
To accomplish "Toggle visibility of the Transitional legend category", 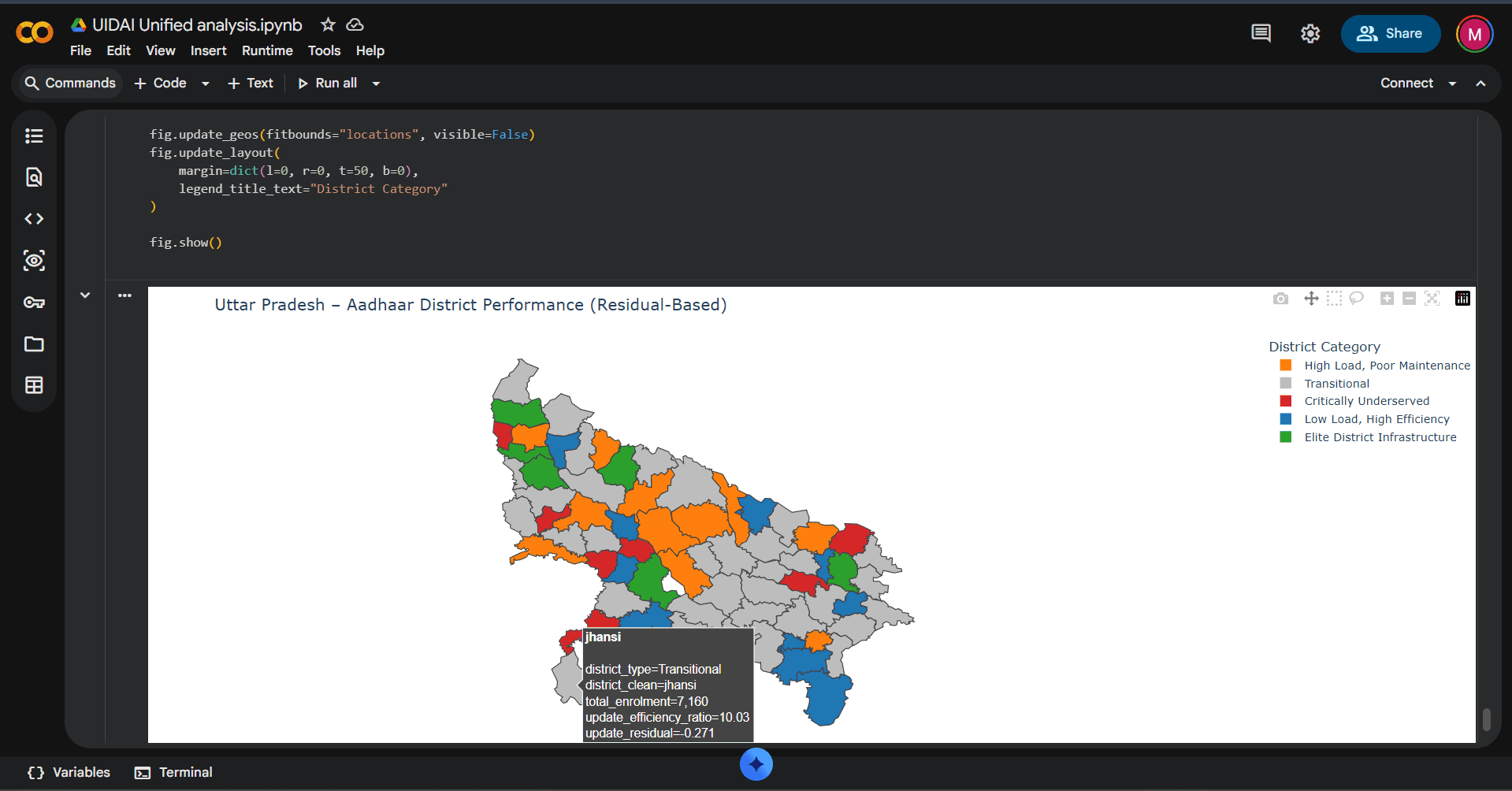I will click(1336, 383).
